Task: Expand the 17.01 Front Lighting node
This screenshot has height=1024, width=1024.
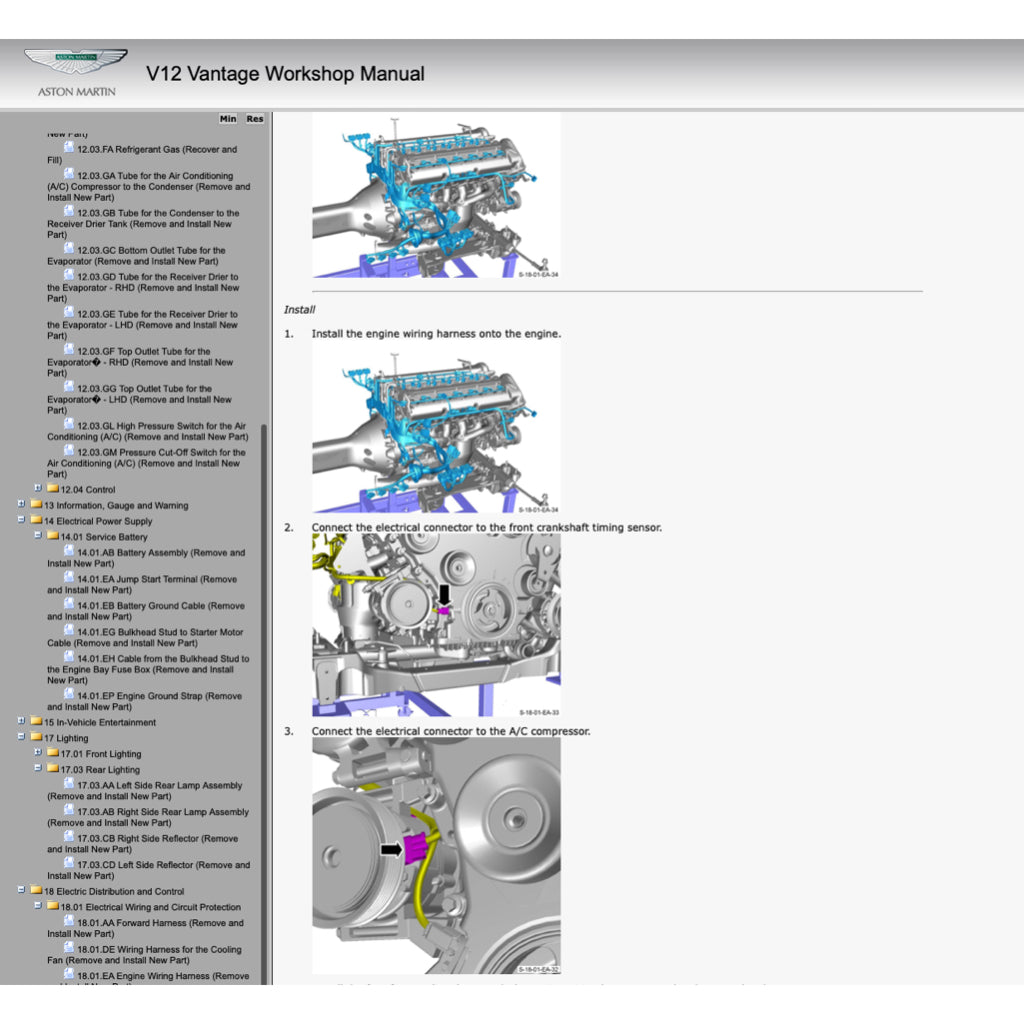Action: (x=36, y=753)
